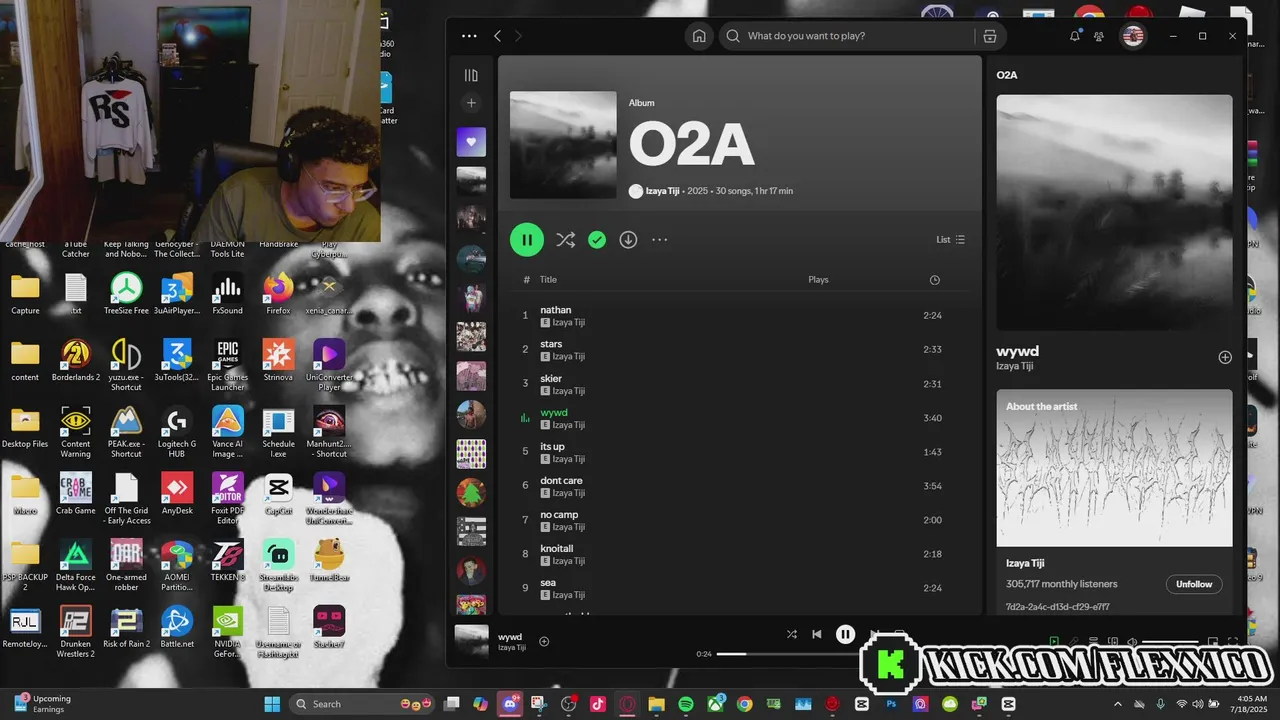
Task: Go back in Spotify navigation
Action: (497, 36)
